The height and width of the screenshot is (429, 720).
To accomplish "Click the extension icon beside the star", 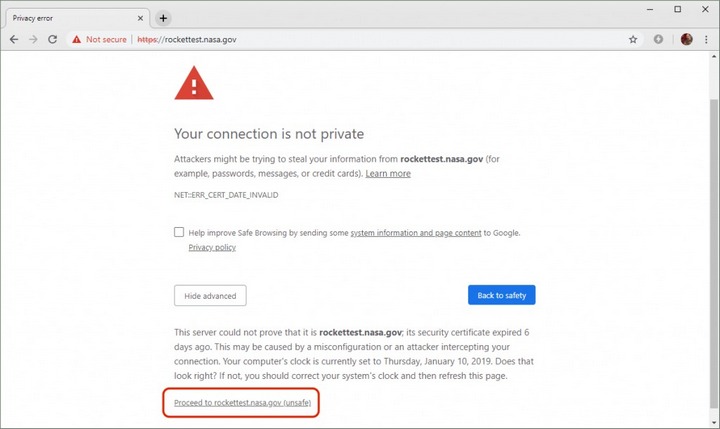I will point(659,39).
